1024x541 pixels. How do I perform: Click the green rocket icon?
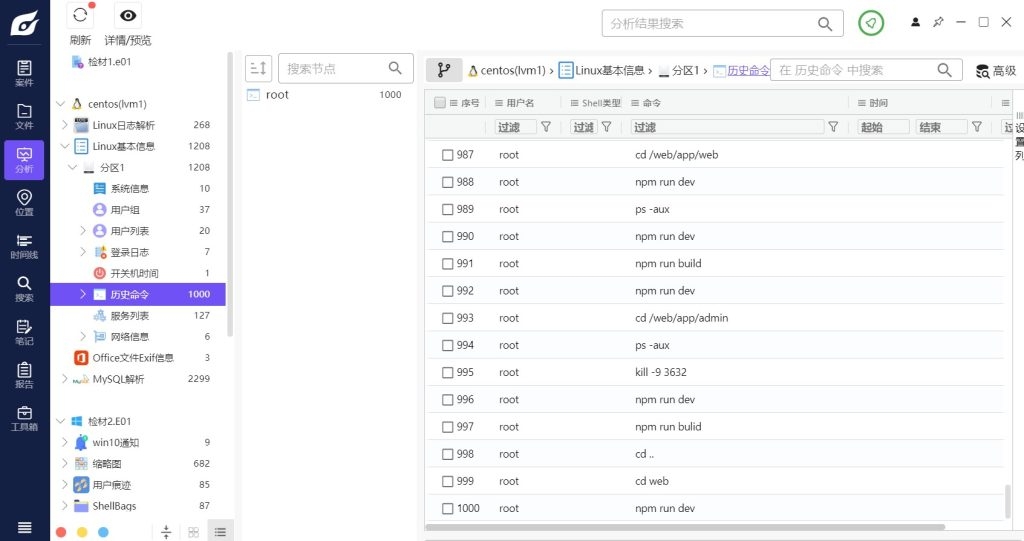tap(870, 23)
